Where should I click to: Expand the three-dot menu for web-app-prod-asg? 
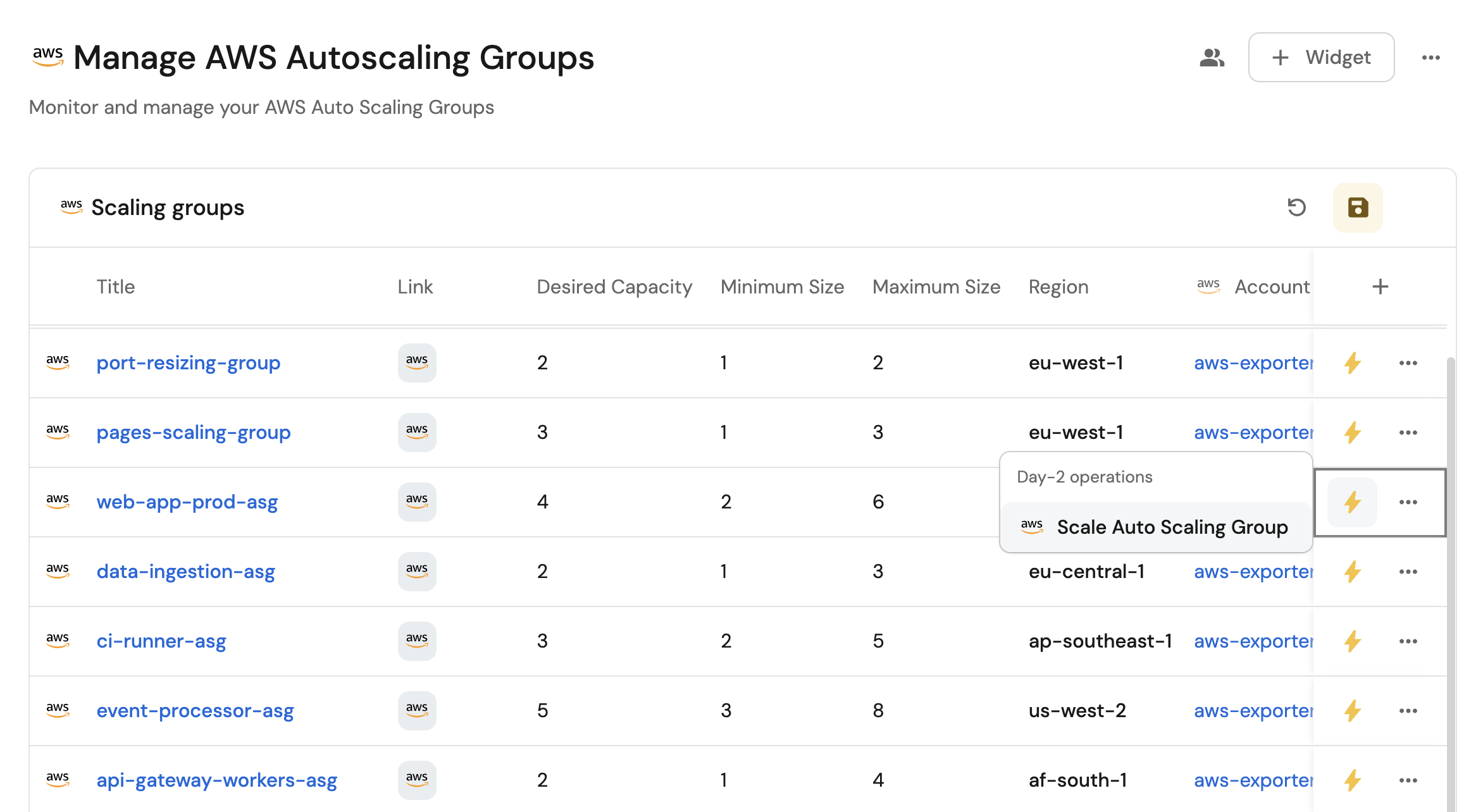pos(1408,501)
